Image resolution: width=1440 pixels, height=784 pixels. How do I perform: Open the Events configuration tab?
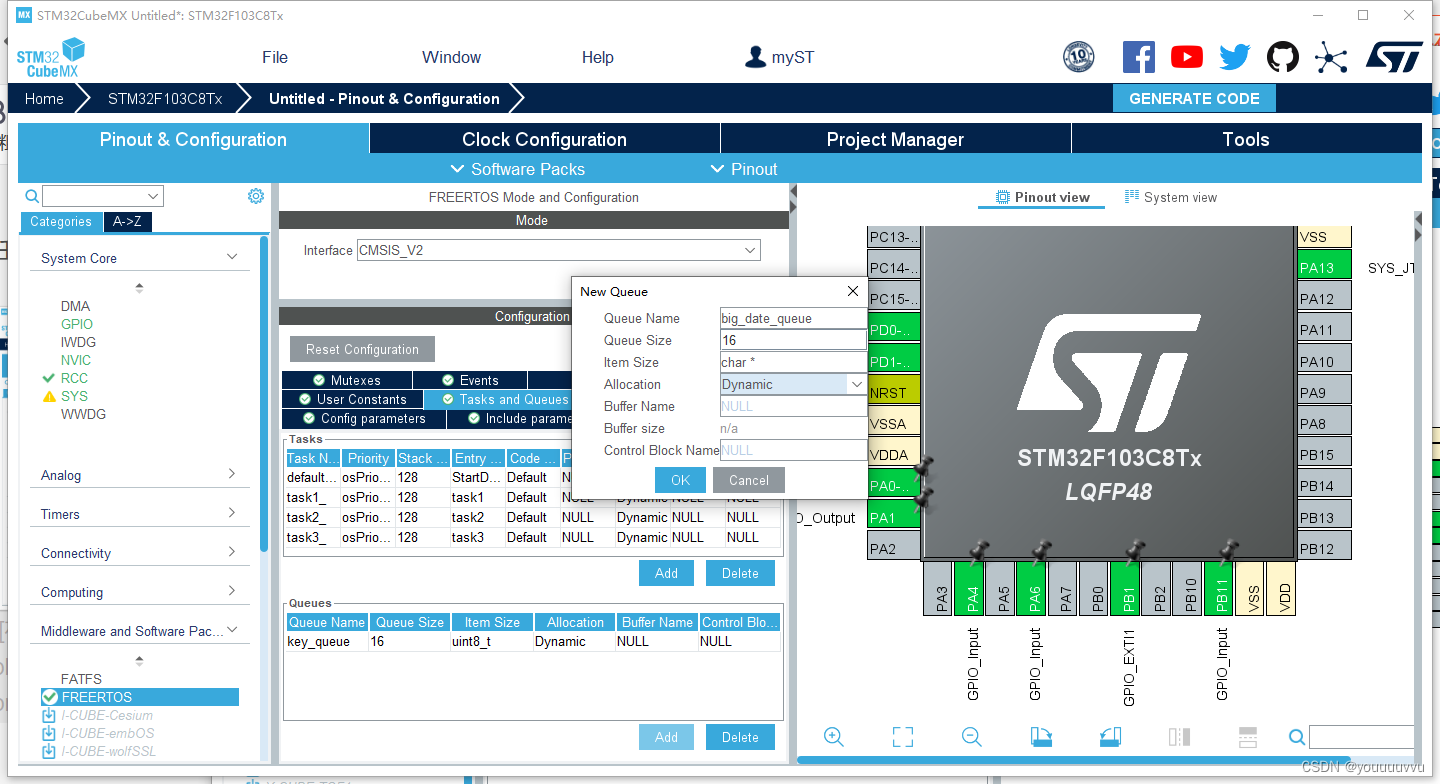[x=469, y=380]
